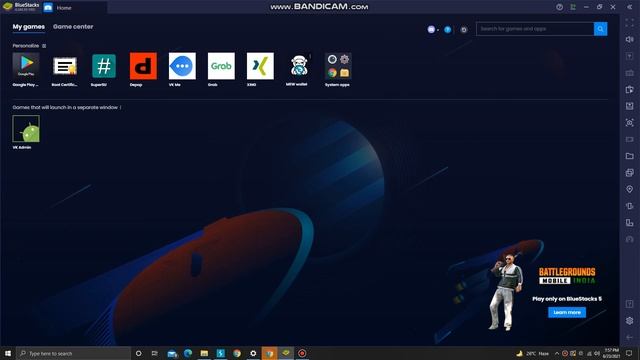Focus the search for games and apps field

tap(535, 29)
